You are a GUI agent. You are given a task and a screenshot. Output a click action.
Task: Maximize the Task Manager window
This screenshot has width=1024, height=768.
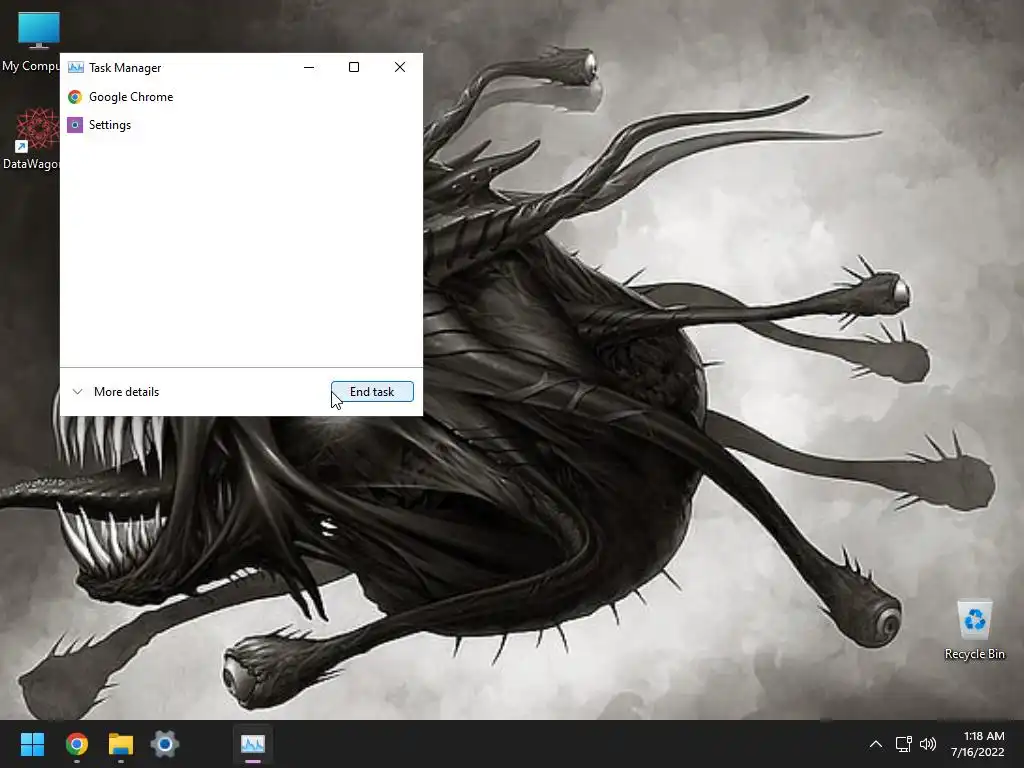[x=354, y=67]
